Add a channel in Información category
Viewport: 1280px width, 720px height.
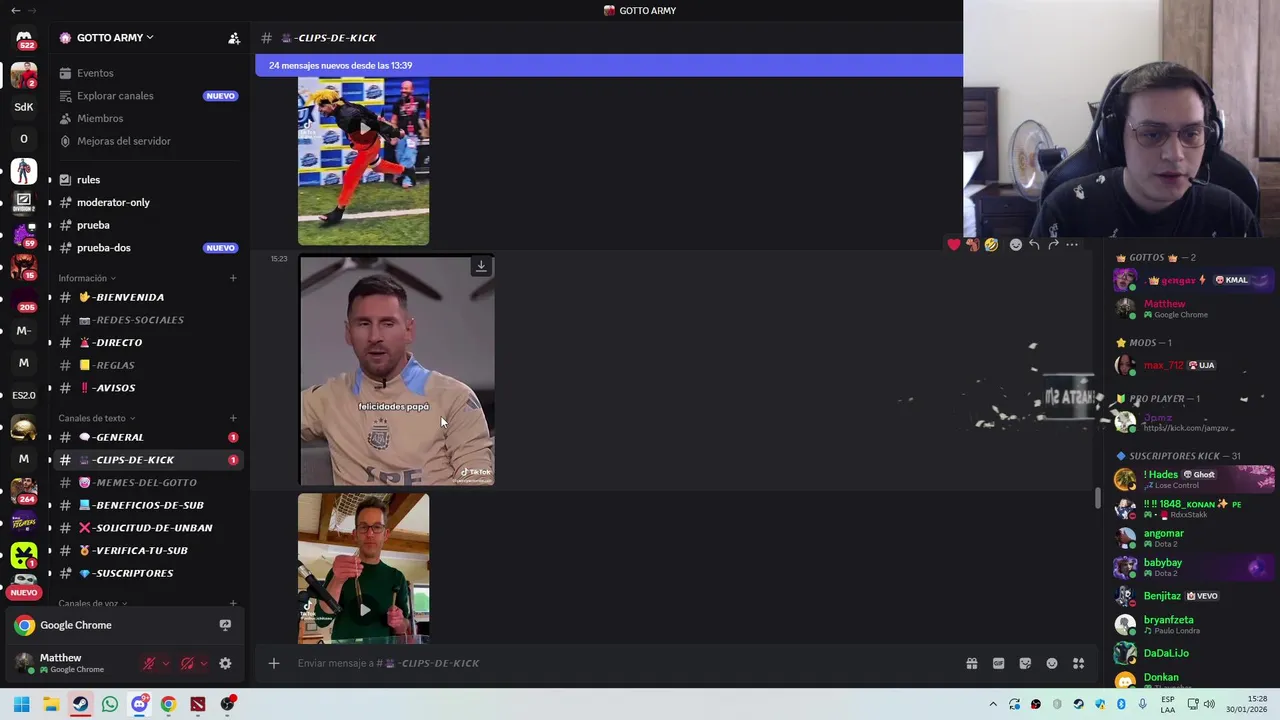233,278
